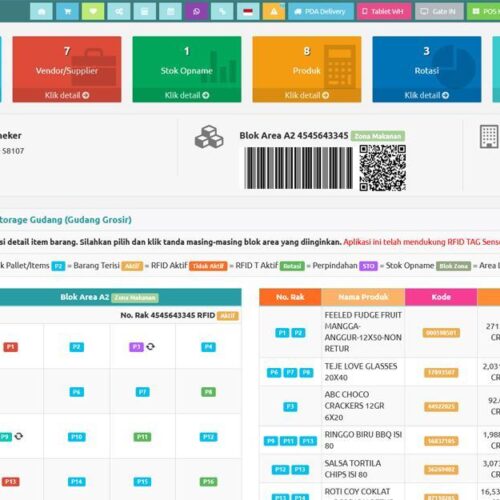Click the red Tidak Aktif legend badge
The height and width of the screenshot is (500, 500).
tap(208, 266)
